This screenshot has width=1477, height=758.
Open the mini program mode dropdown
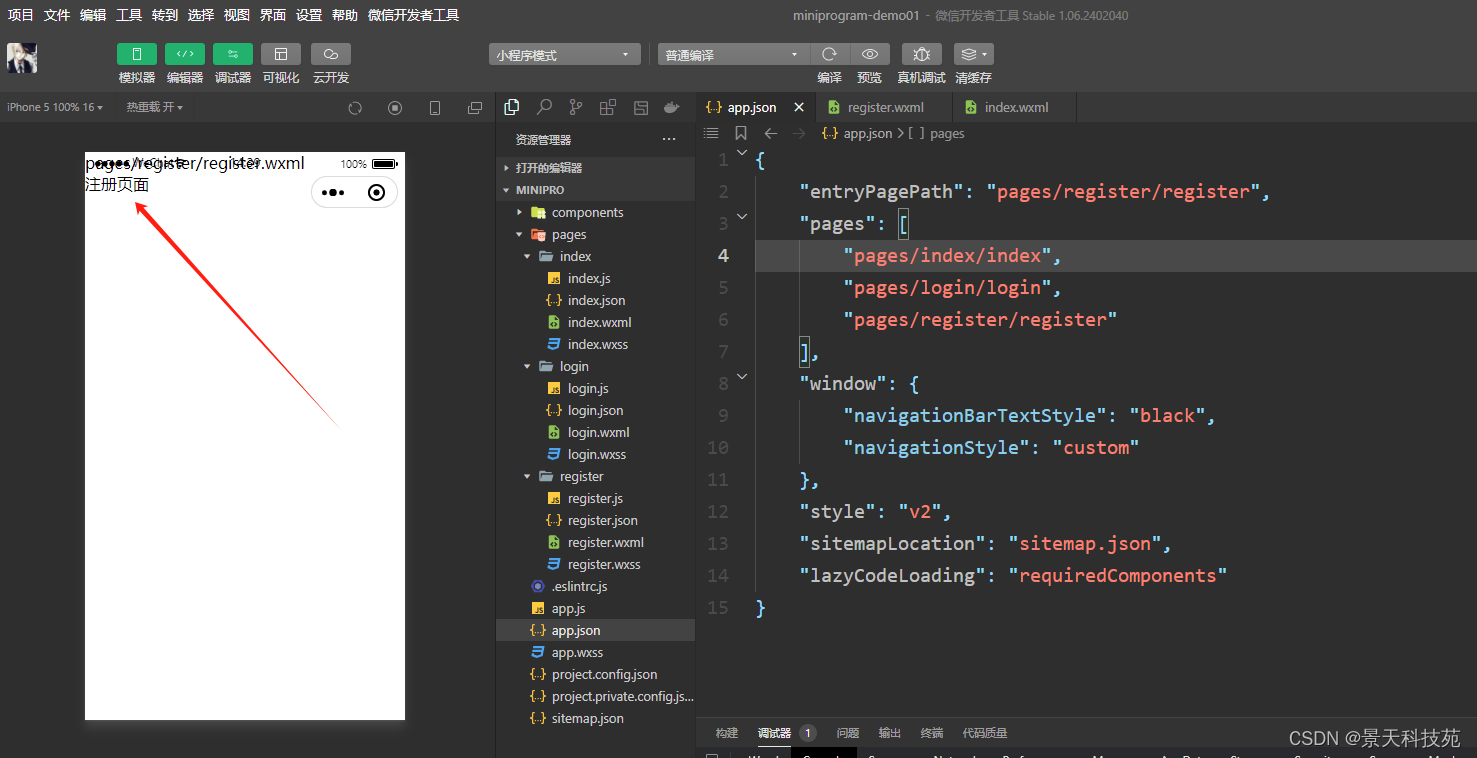(x=565, y=55)
